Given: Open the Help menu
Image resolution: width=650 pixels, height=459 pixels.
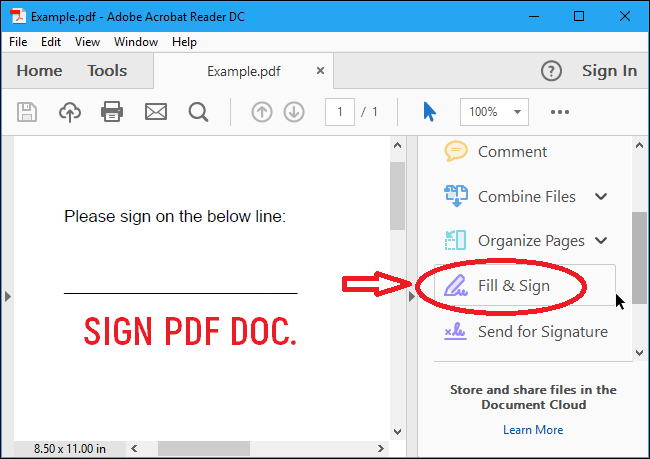Looking at the screenshot, I should (x=184, y=42).
